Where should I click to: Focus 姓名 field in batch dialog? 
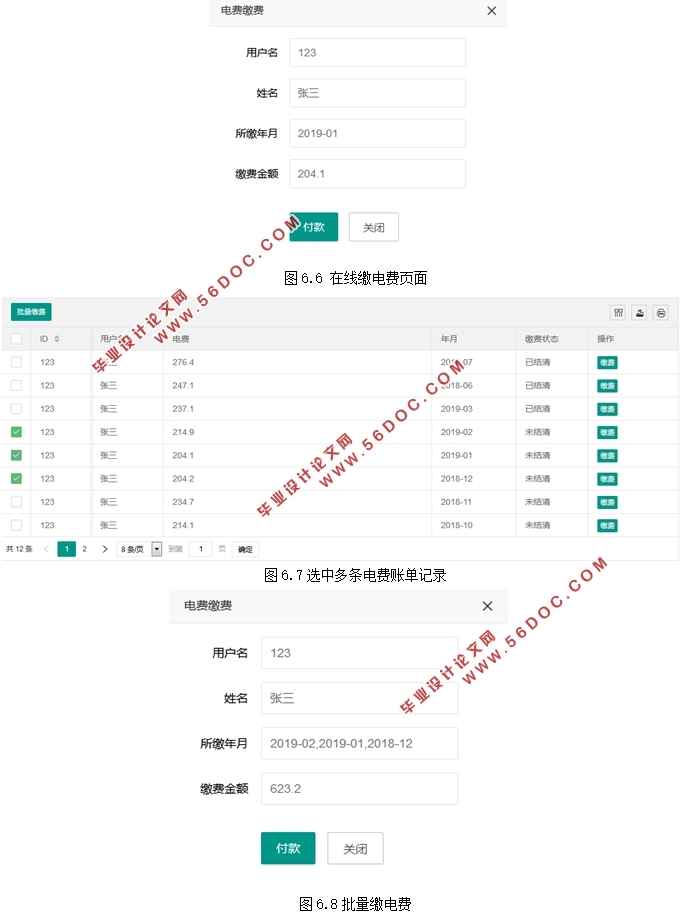pos(360,698)
